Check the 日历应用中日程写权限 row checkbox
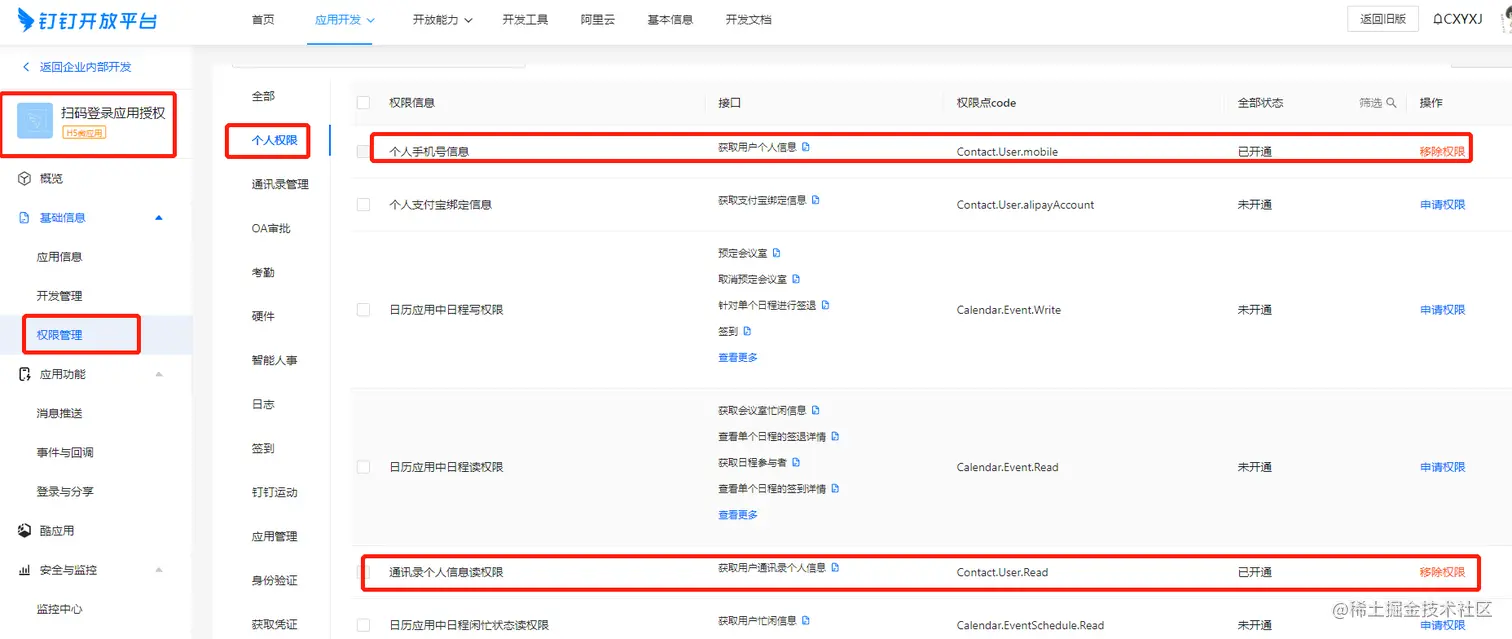The image size is (1512, 639). pos(363,310)
